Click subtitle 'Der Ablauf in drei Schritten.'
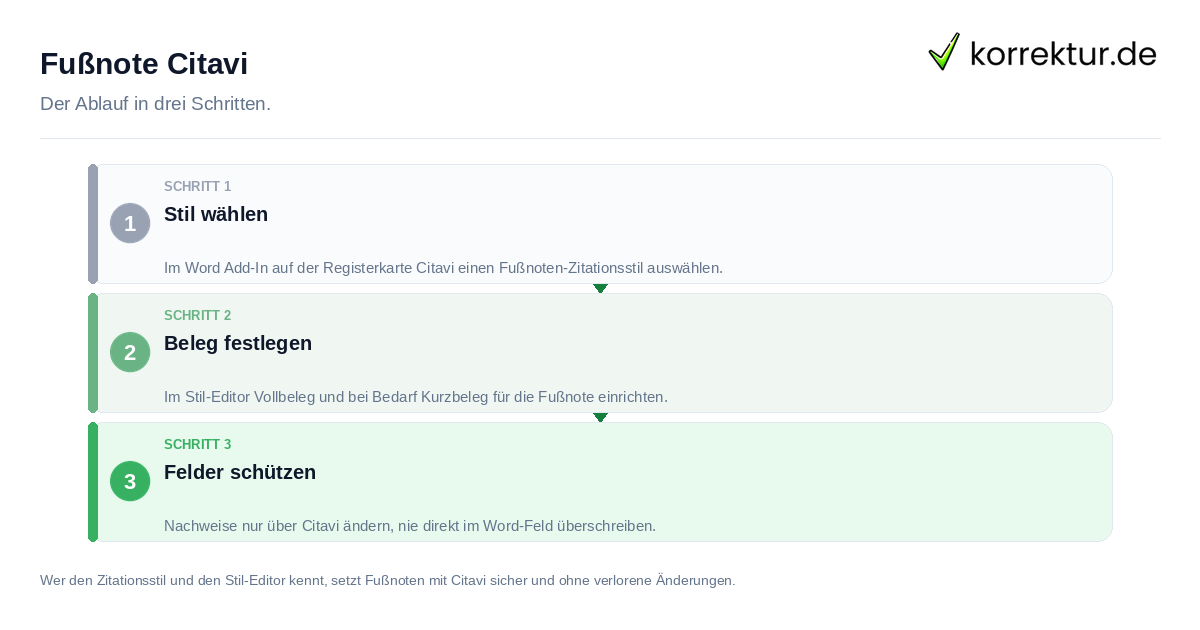Screen dimensions: 1200x630 pyautogui.click(x=155, y=104)
